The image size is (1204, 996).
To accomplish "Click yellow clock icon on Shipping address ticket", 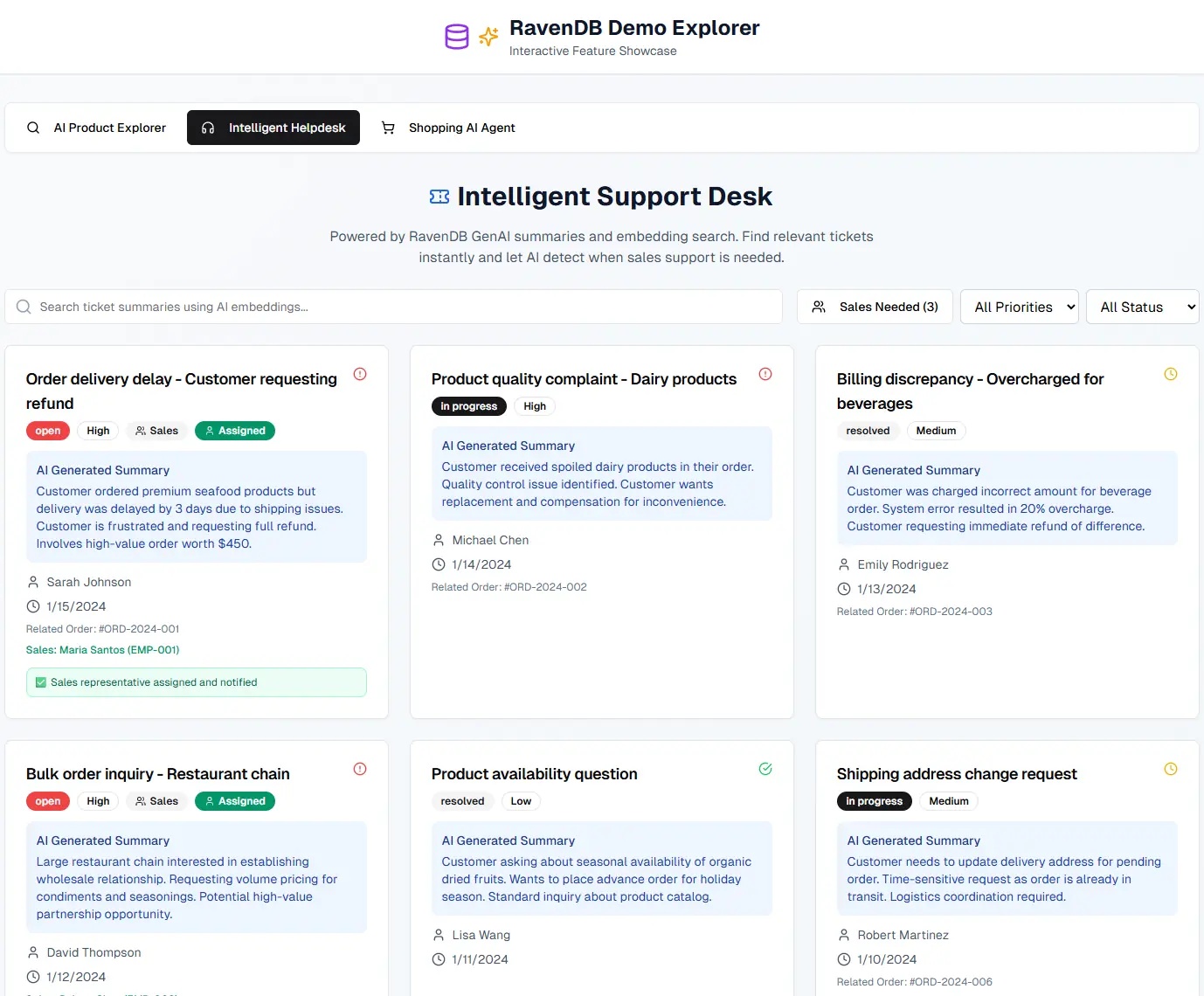I will click(1171, 769).
